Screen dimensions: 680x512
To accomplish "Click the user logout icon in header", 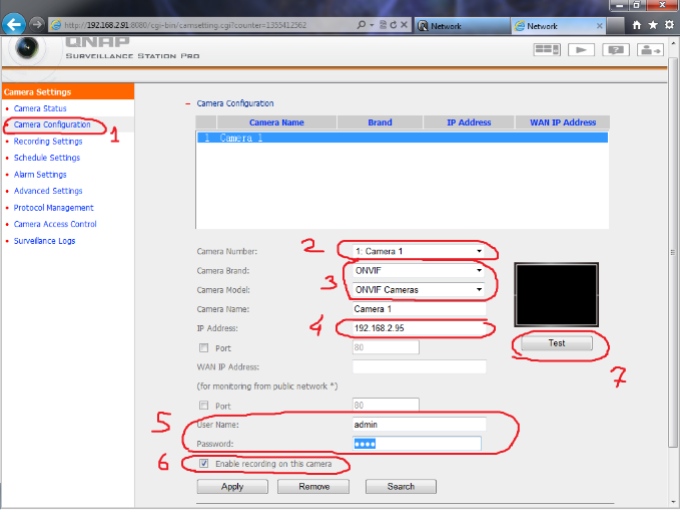I will [x=650, y=49].
